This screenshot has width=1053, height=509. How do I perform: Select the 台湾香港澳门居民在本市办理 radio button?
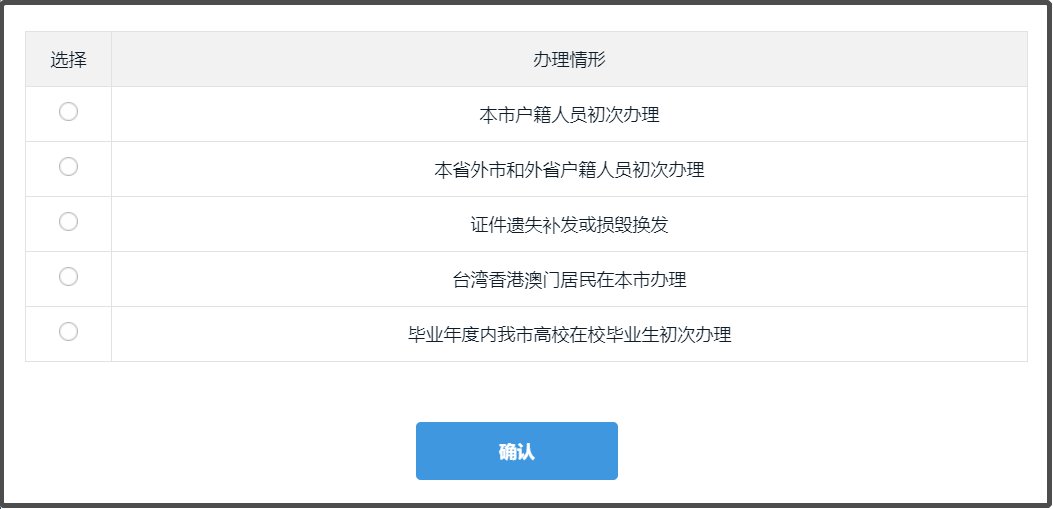pyautogui.click(x=68, y=276)
